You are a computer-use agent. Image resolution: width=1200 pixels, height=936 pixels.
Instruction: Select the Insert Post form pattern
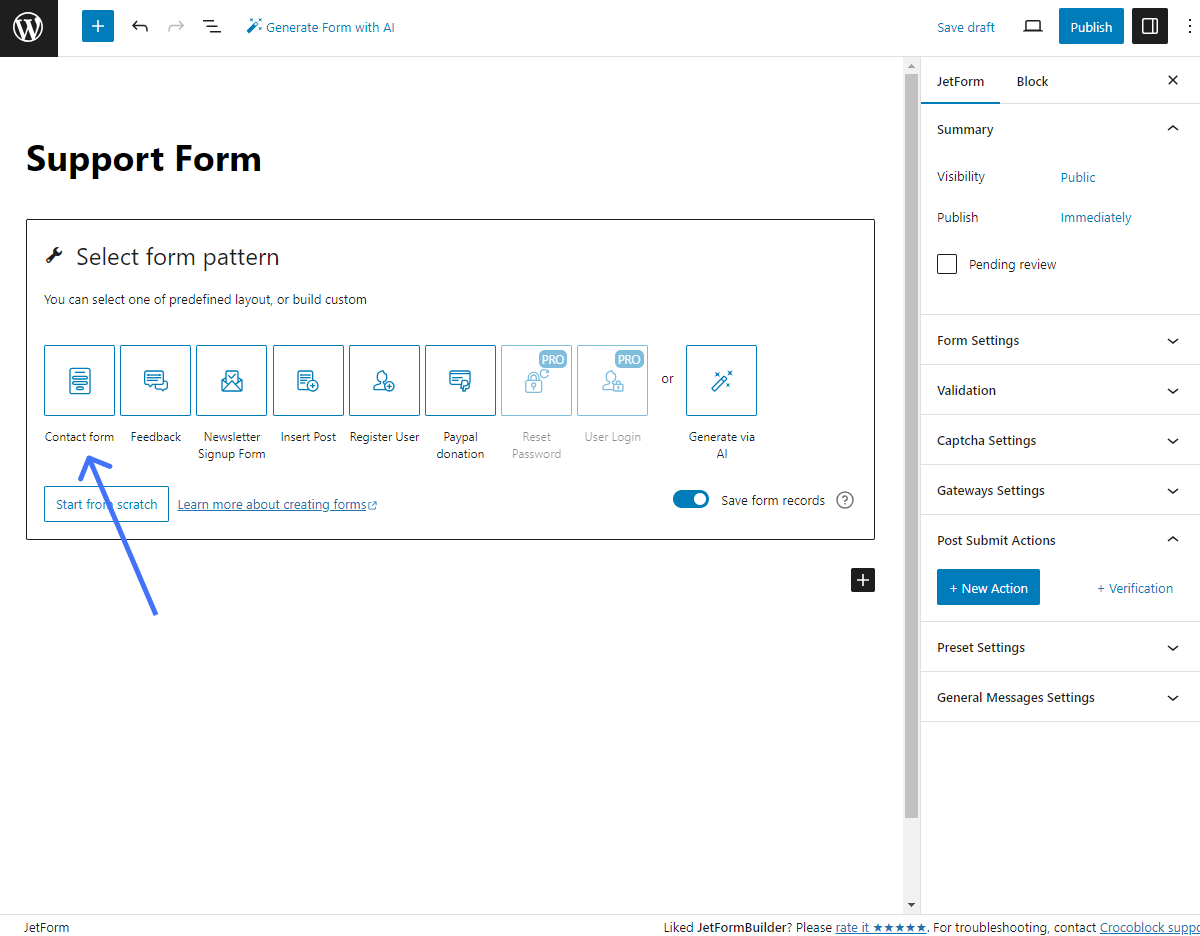tap(308, 380)
